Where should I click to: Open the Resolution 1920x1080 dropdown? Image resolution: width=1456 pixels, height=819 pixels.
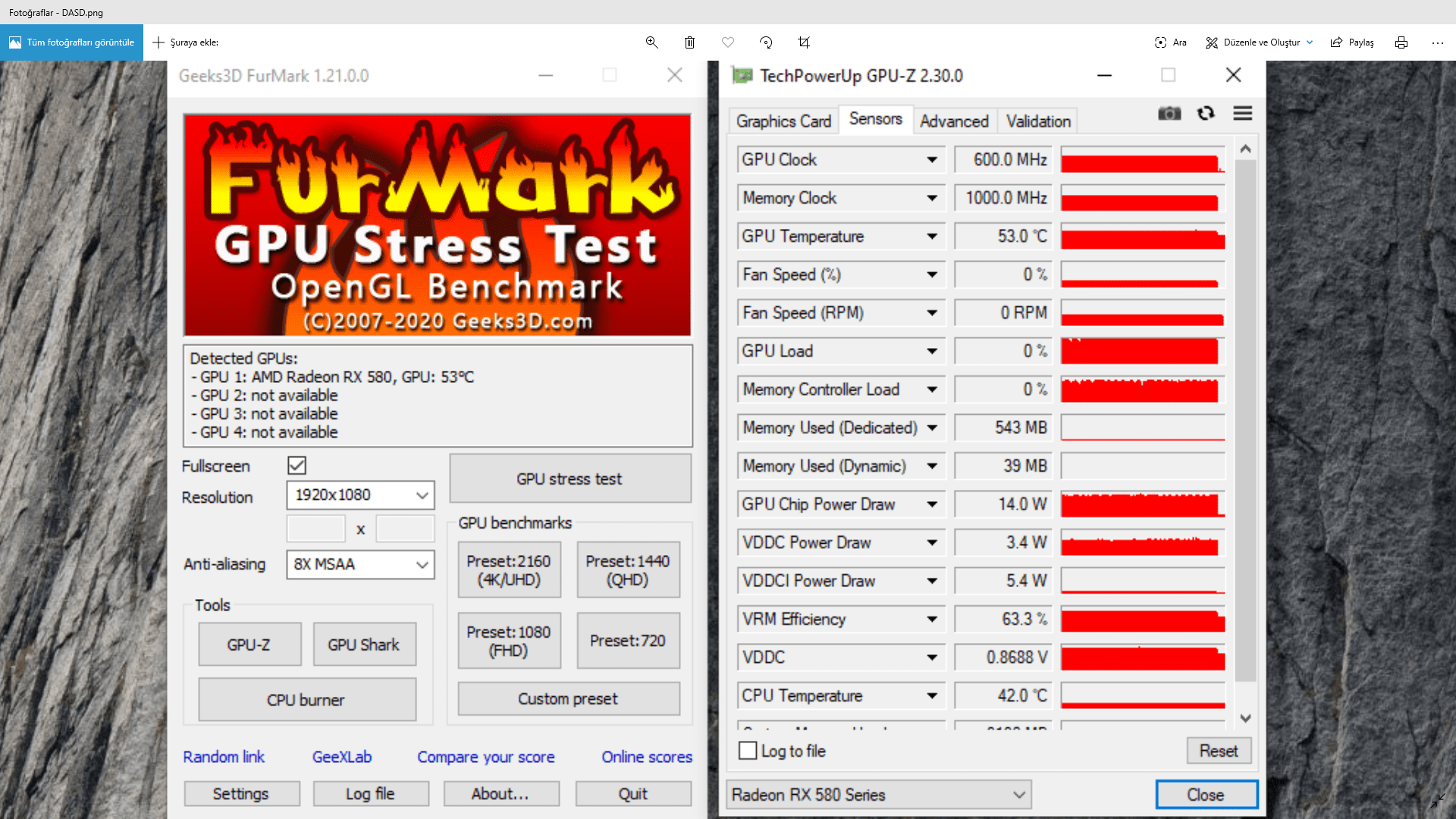tap(360, 495)
